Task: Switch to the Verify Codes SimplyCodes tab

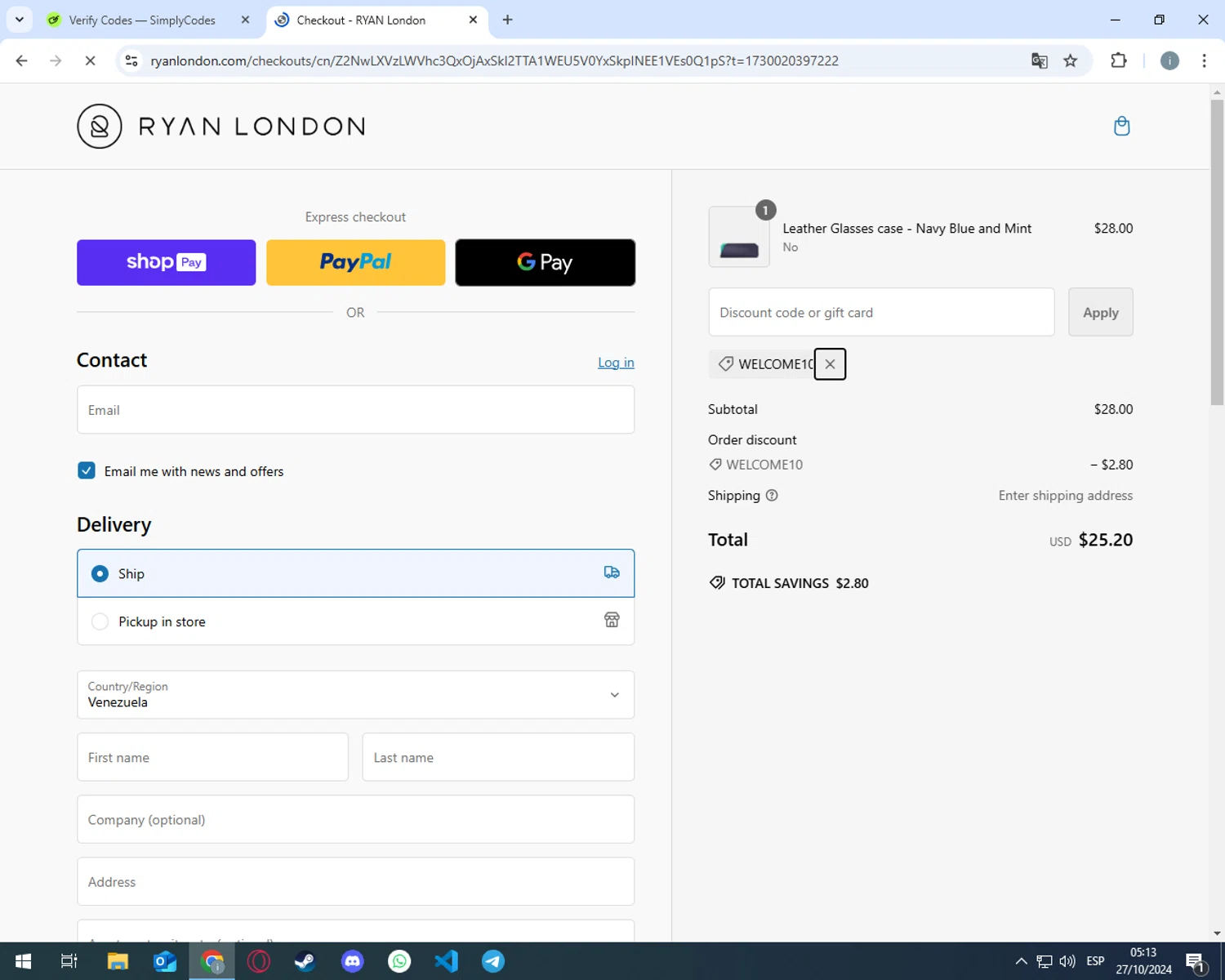Action: click(142, 20)
